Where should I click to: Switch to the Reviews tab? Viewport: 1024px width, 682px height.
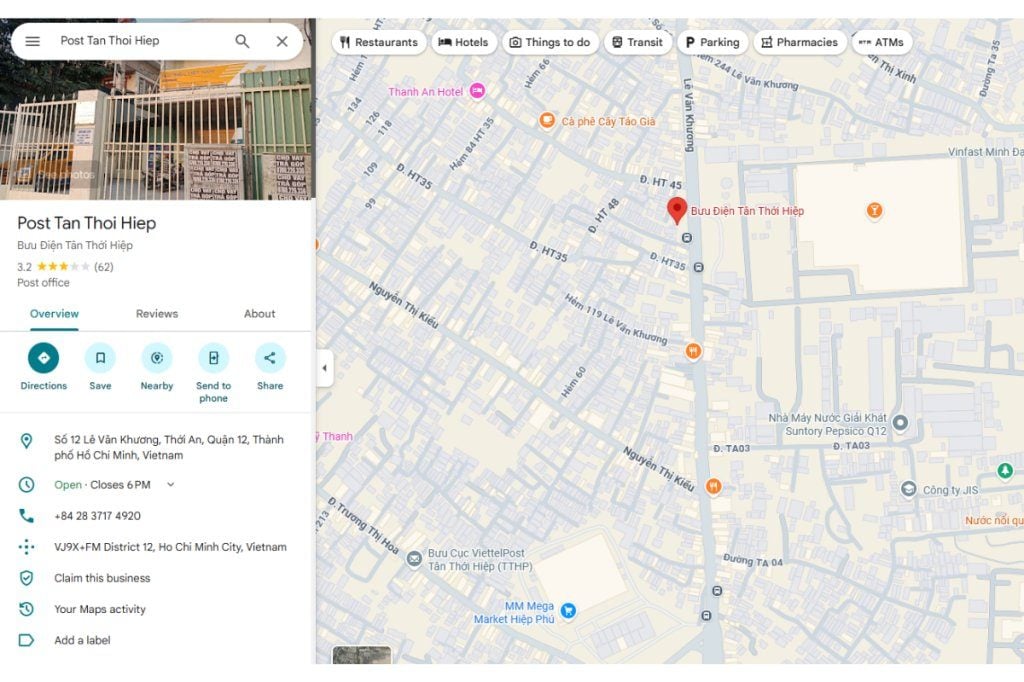tap(157, 314)
